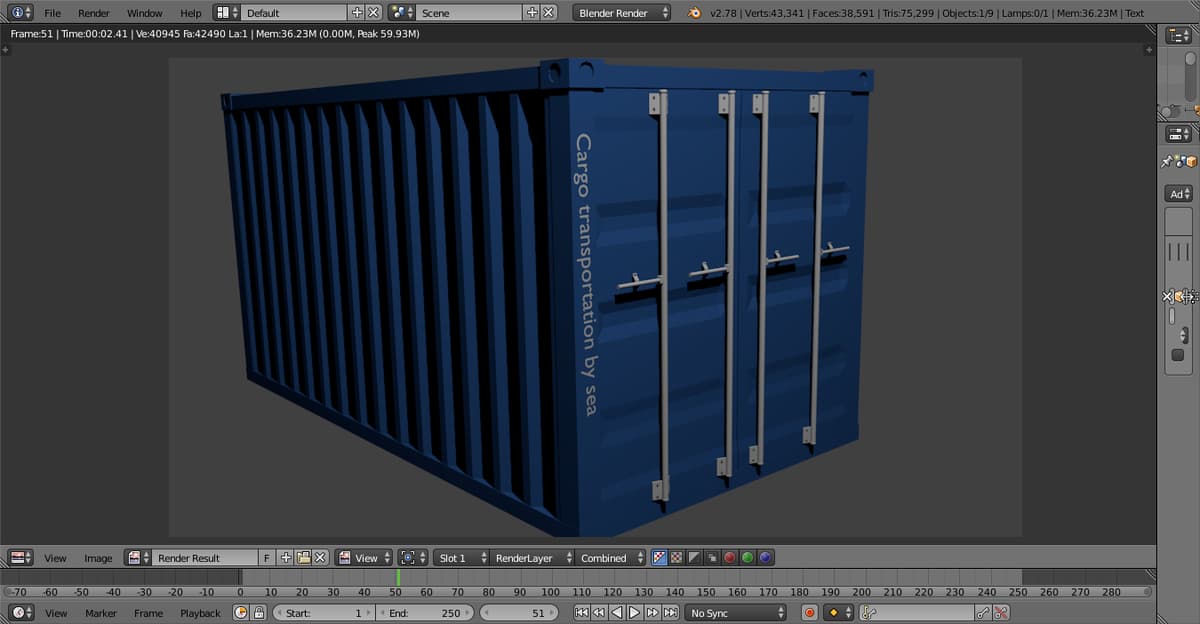Click the green current frame marker at 51
Viewport: 1200px width, 624px height.
point(398,578)
